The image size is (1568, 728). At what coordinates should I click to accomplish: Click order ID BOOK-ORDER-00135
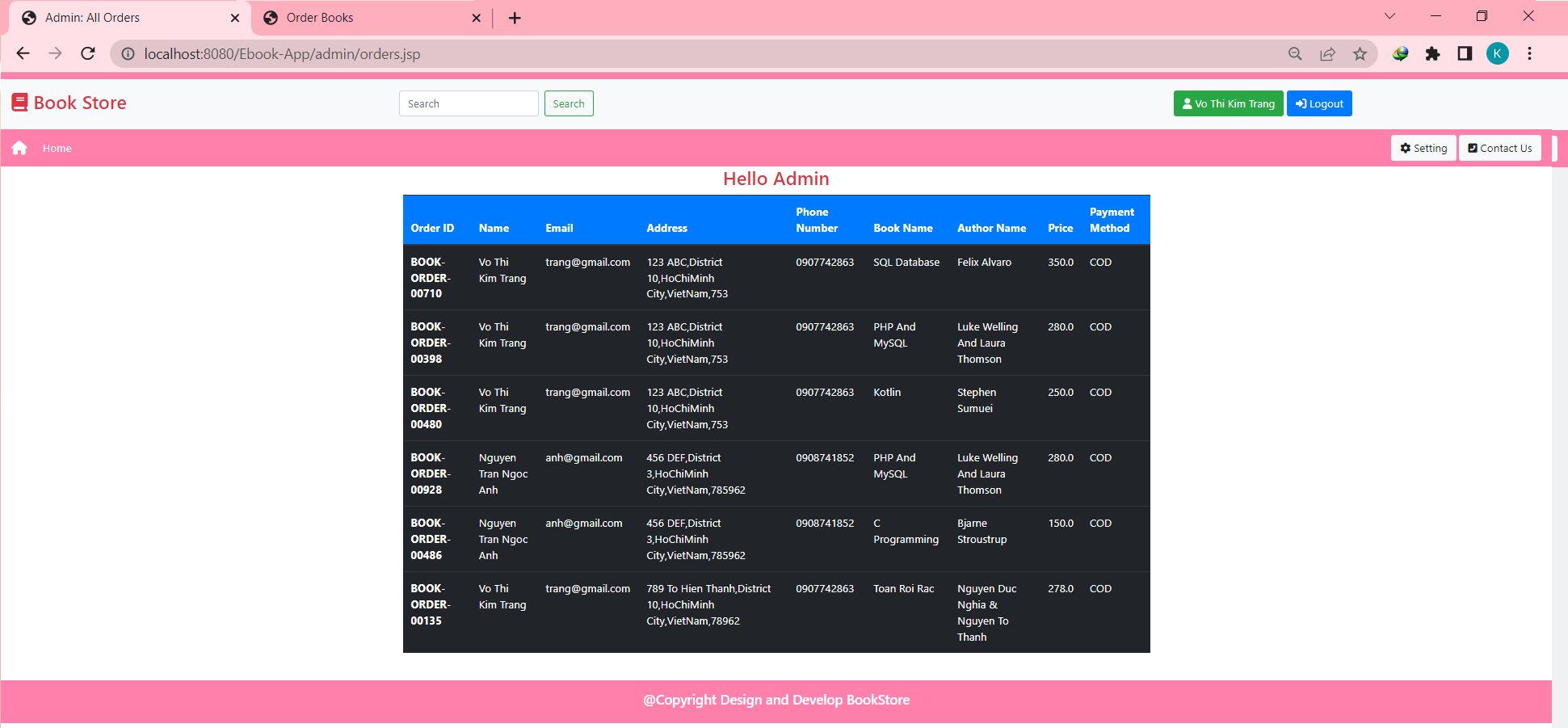click(x=431, y=604)
